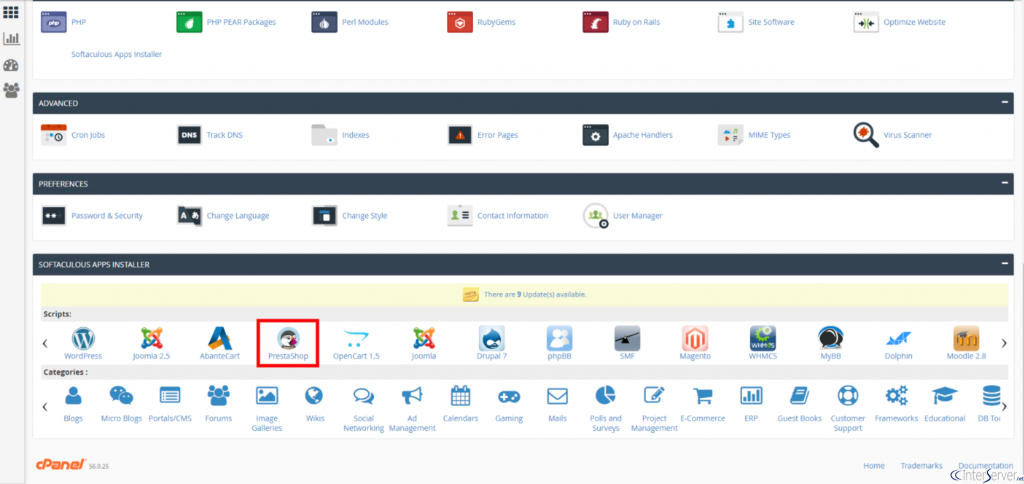Open the Virus Scanner tool
This screenshot has height=484, width=1024.
(x=866, y=134)
